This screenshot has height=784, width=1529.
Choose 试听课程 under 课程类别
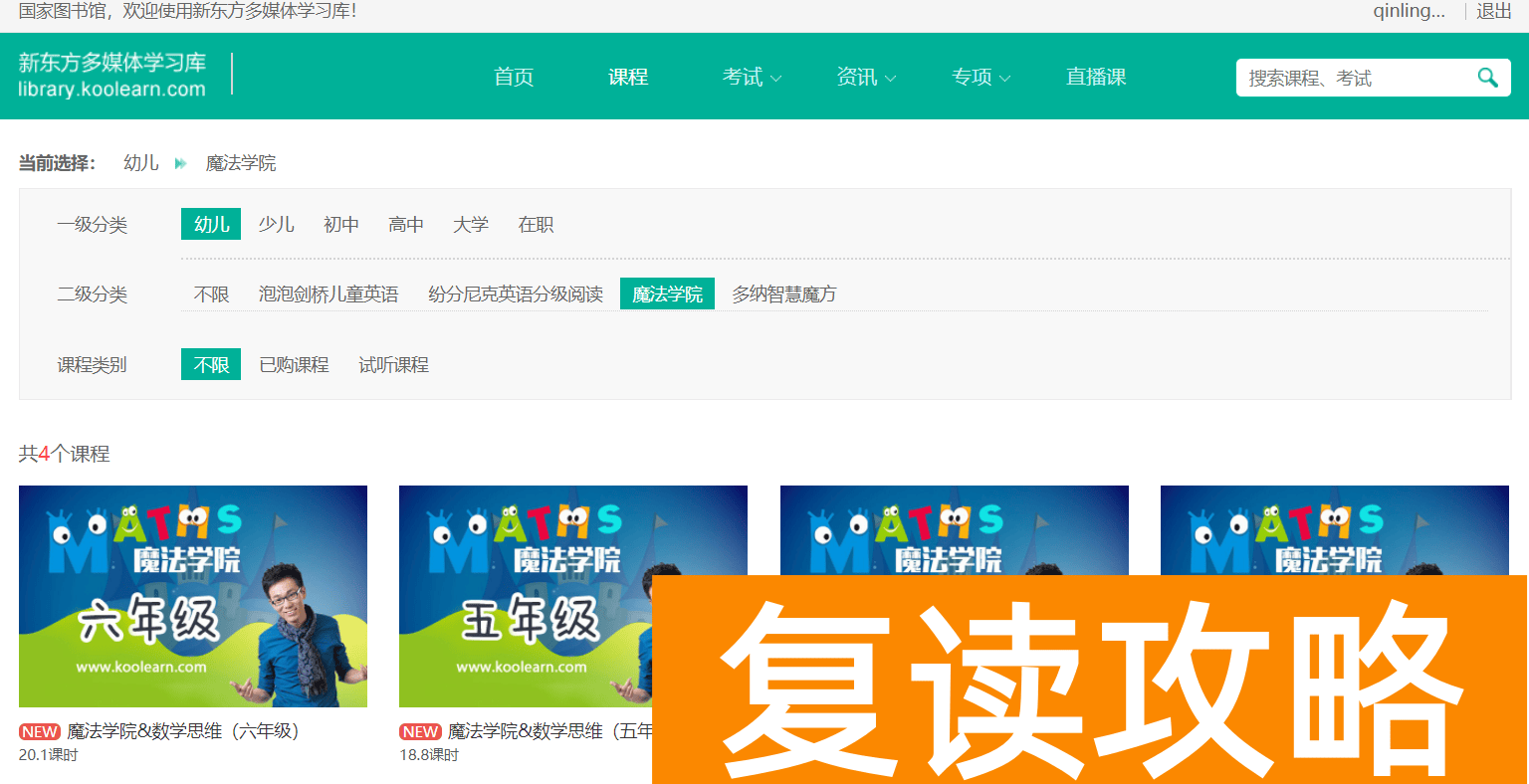pos(393,364)
